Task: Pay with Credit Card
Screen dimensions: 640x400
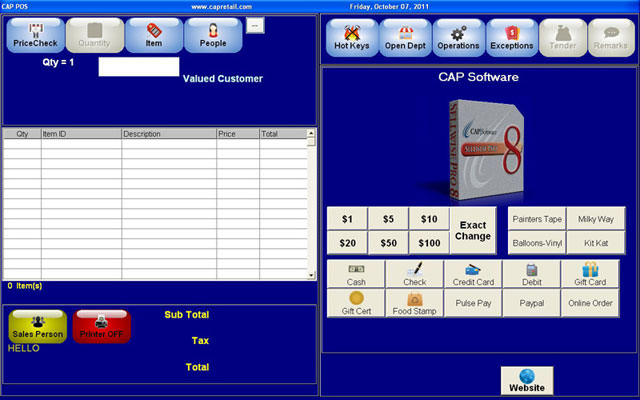Action: [473, 275]
